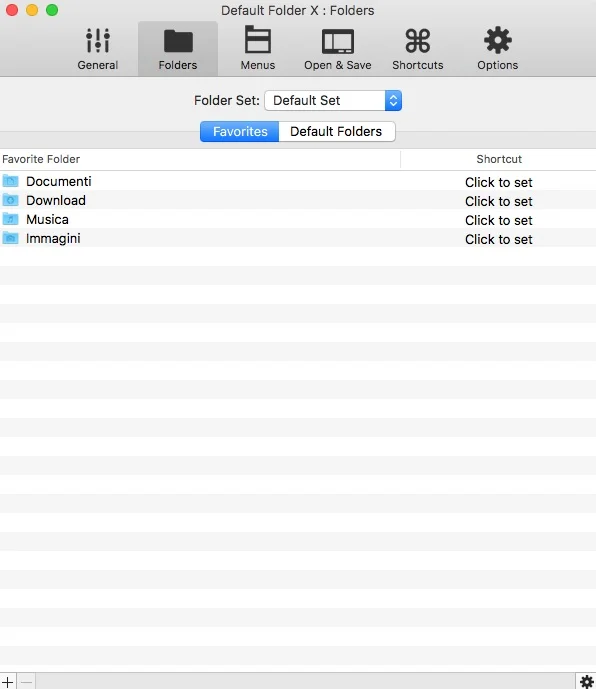Remove selected favorite with minus button
Viewport: 596px width, 689px height.
(x=26, y=682)
